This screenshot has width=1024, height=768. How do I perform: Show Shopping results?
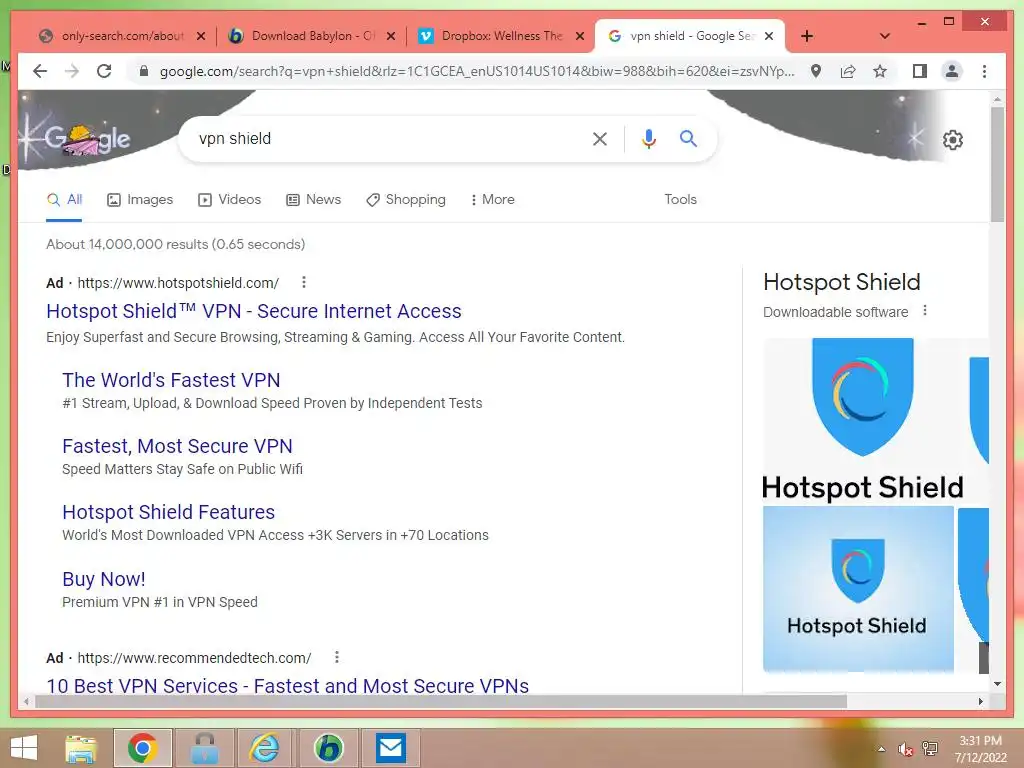tap(406, 199)
